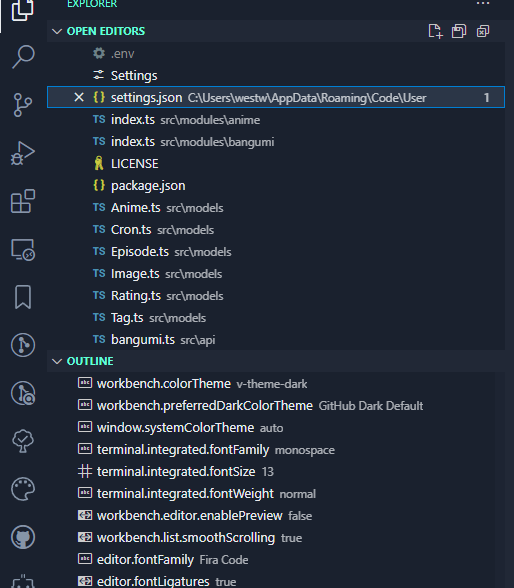Screen dimensions: 514x588
Task: Open the Search view
Action: 23,57
